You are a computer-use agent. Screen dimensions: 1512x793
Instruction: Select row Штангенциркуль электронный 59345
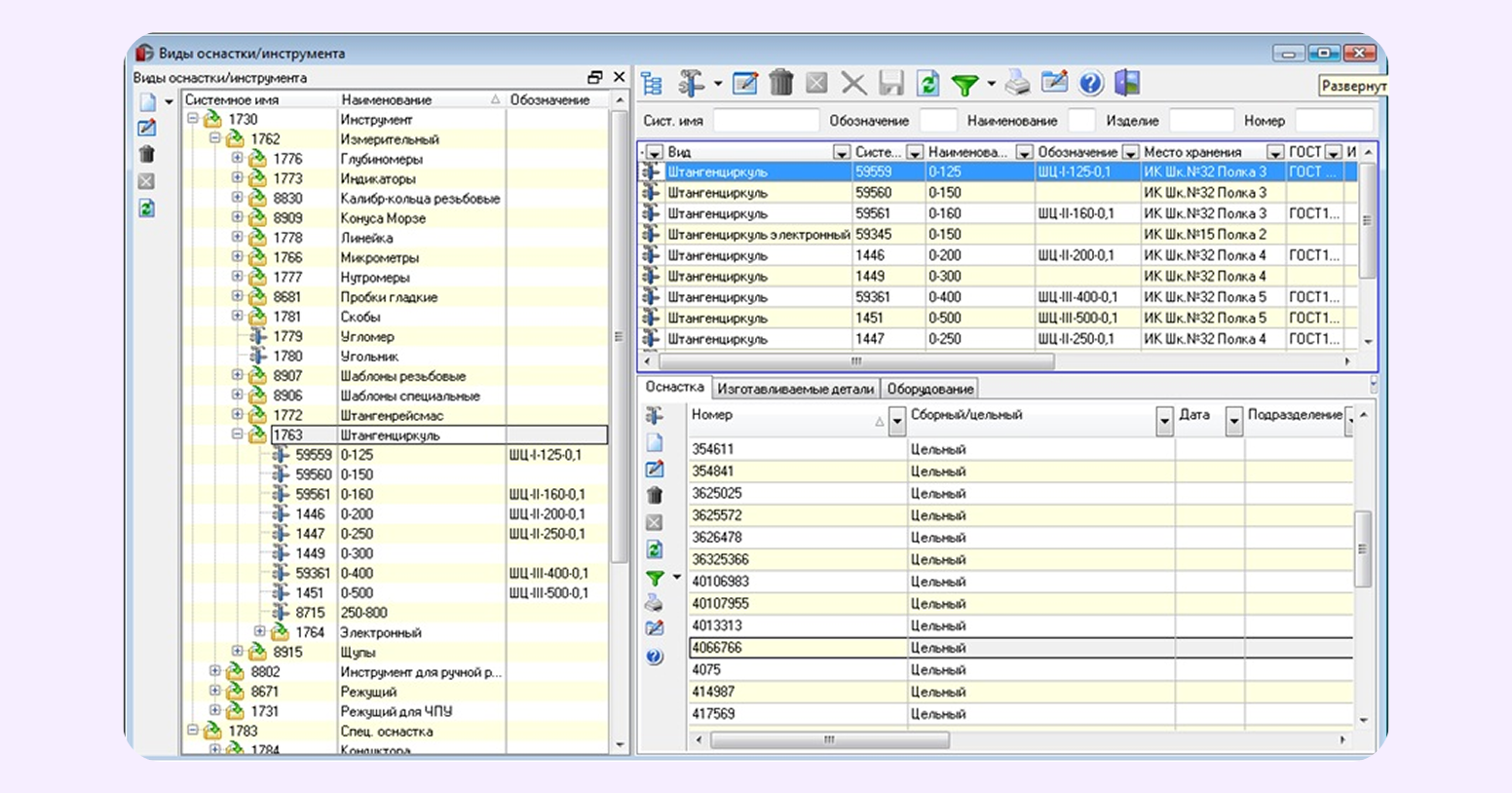pos(997,234)
